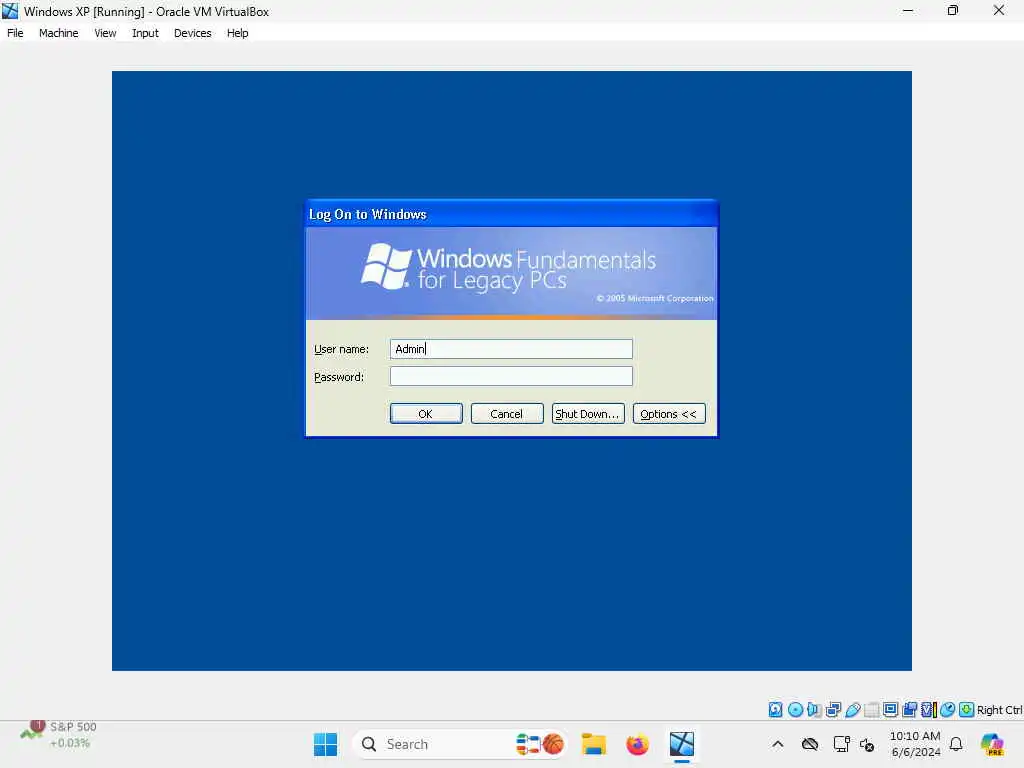1024x768 pixels.
Task: Click the mouse integration status icon
Action: click(948, 709)
